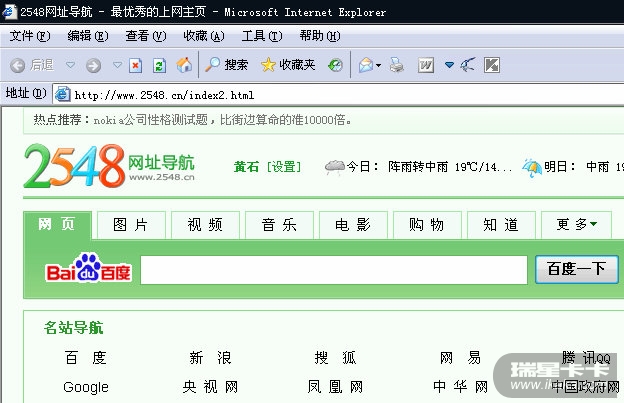Open the Google site link
Image resolution: width=624 pixels, height=403 pixels.
point(86,387)
